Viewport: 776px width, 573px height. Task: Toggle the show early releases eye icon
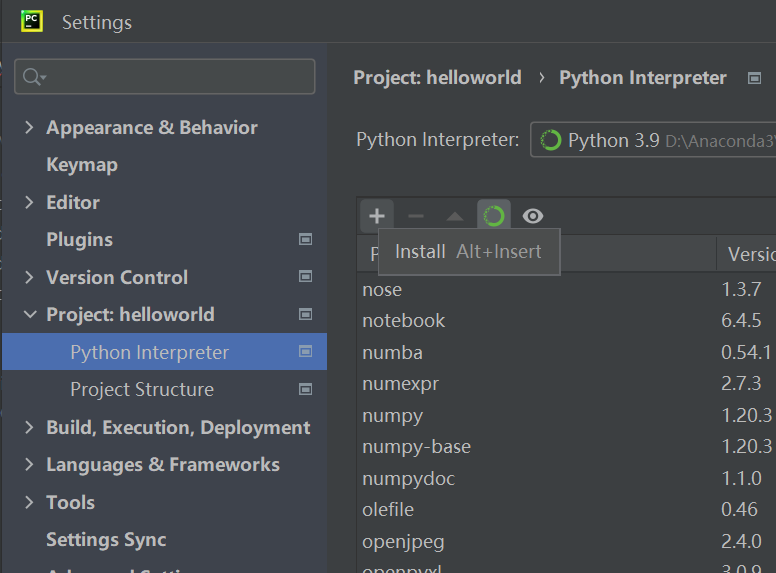(x=533, y=216)
